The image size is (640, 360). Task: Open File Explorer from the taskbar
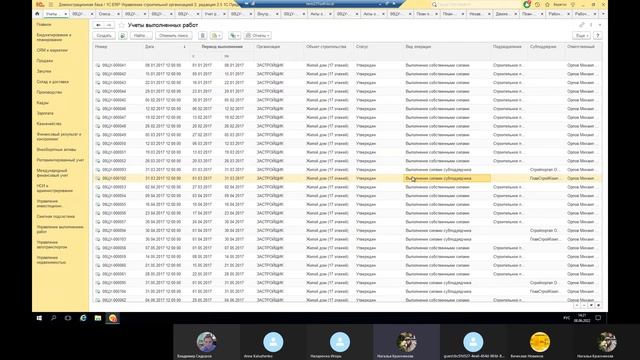(98, 318)
